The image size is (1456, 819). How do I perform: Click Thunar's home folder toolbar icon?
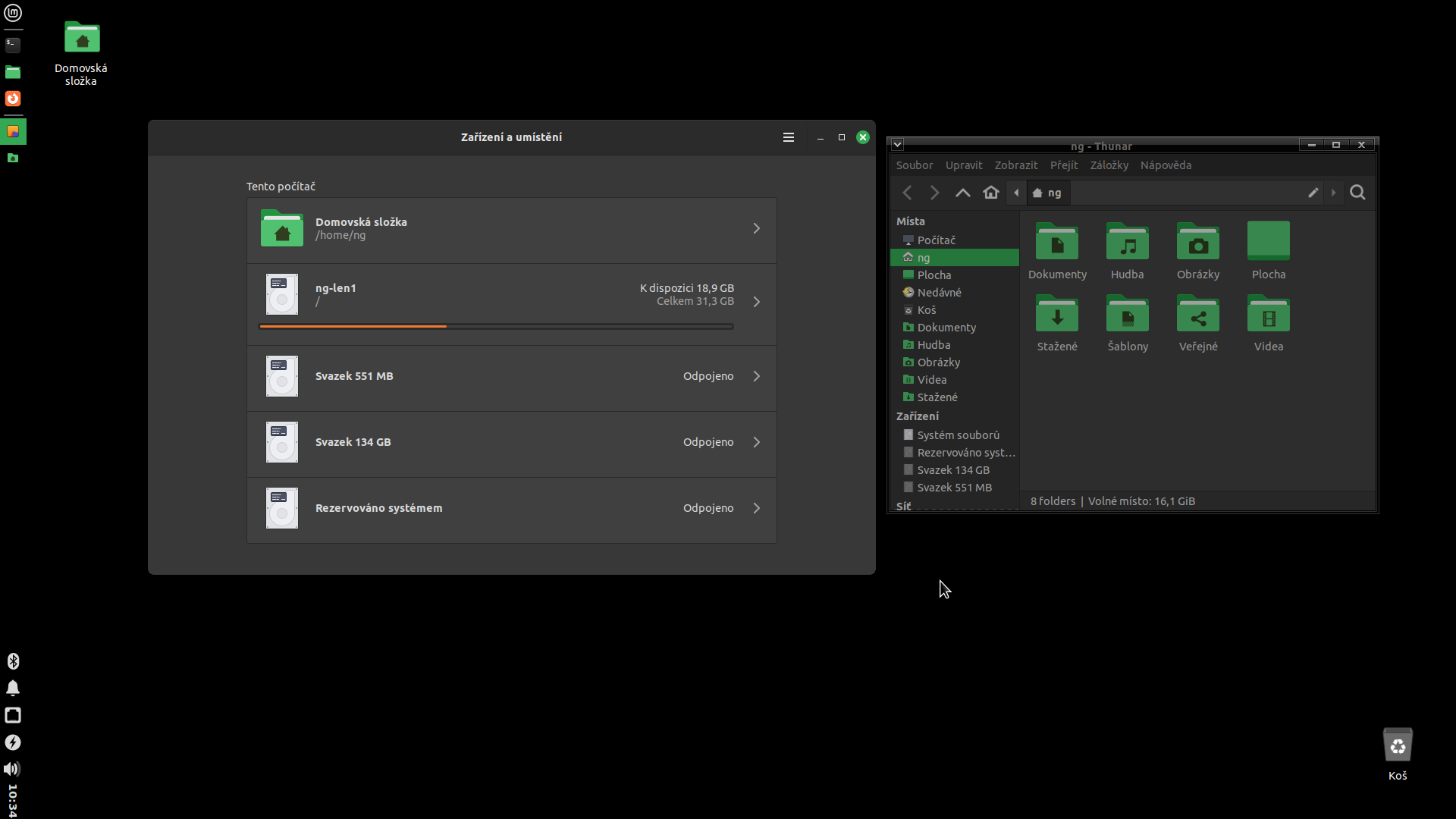coord(990,193)
